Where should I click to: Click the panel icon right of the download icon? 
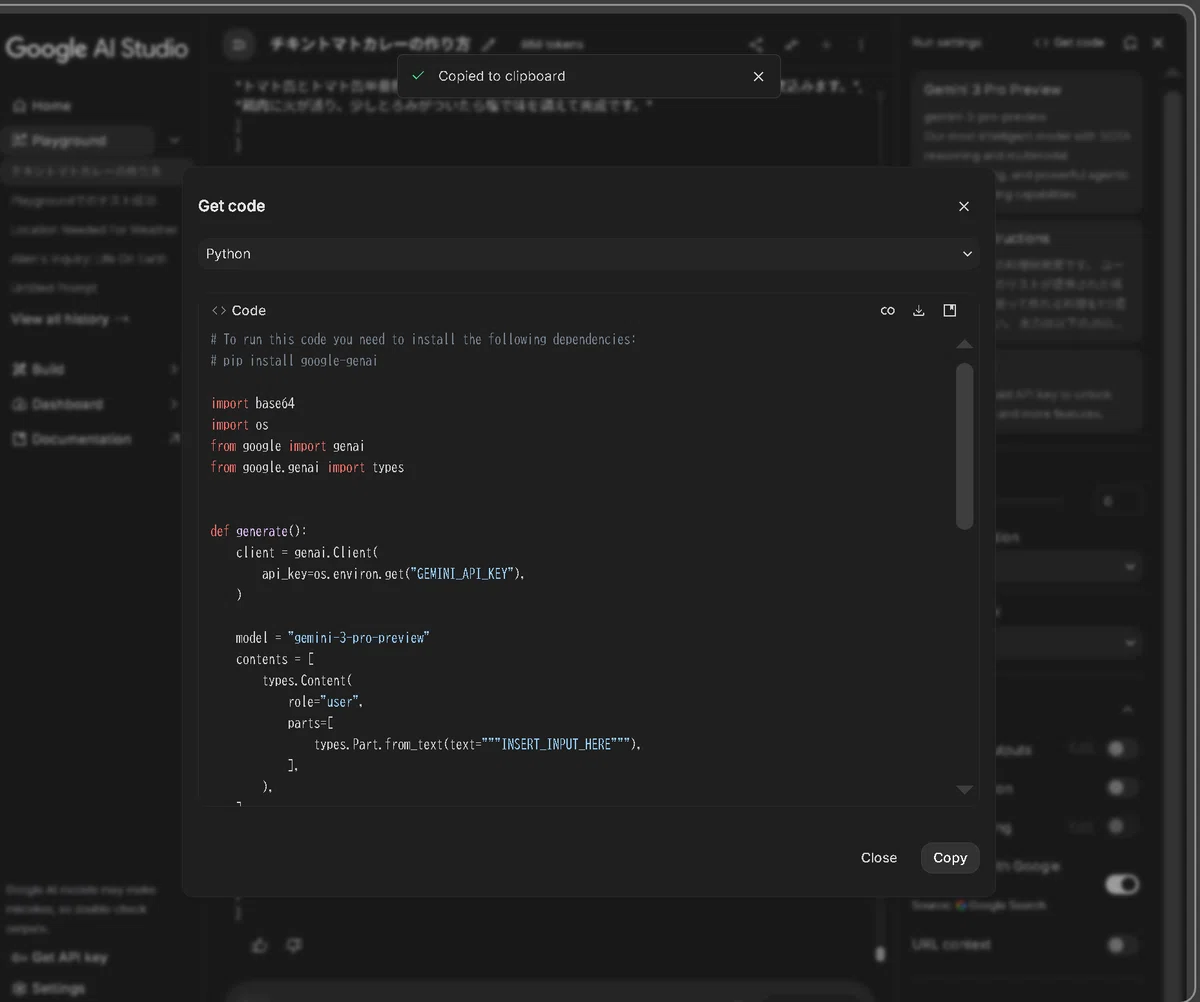click(950, 311)
